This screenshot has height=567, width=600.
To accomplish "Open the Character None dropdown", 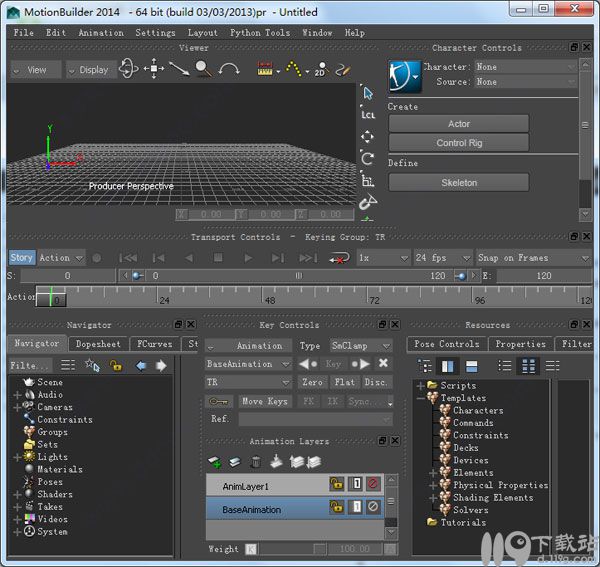I will tap(526, 67).
